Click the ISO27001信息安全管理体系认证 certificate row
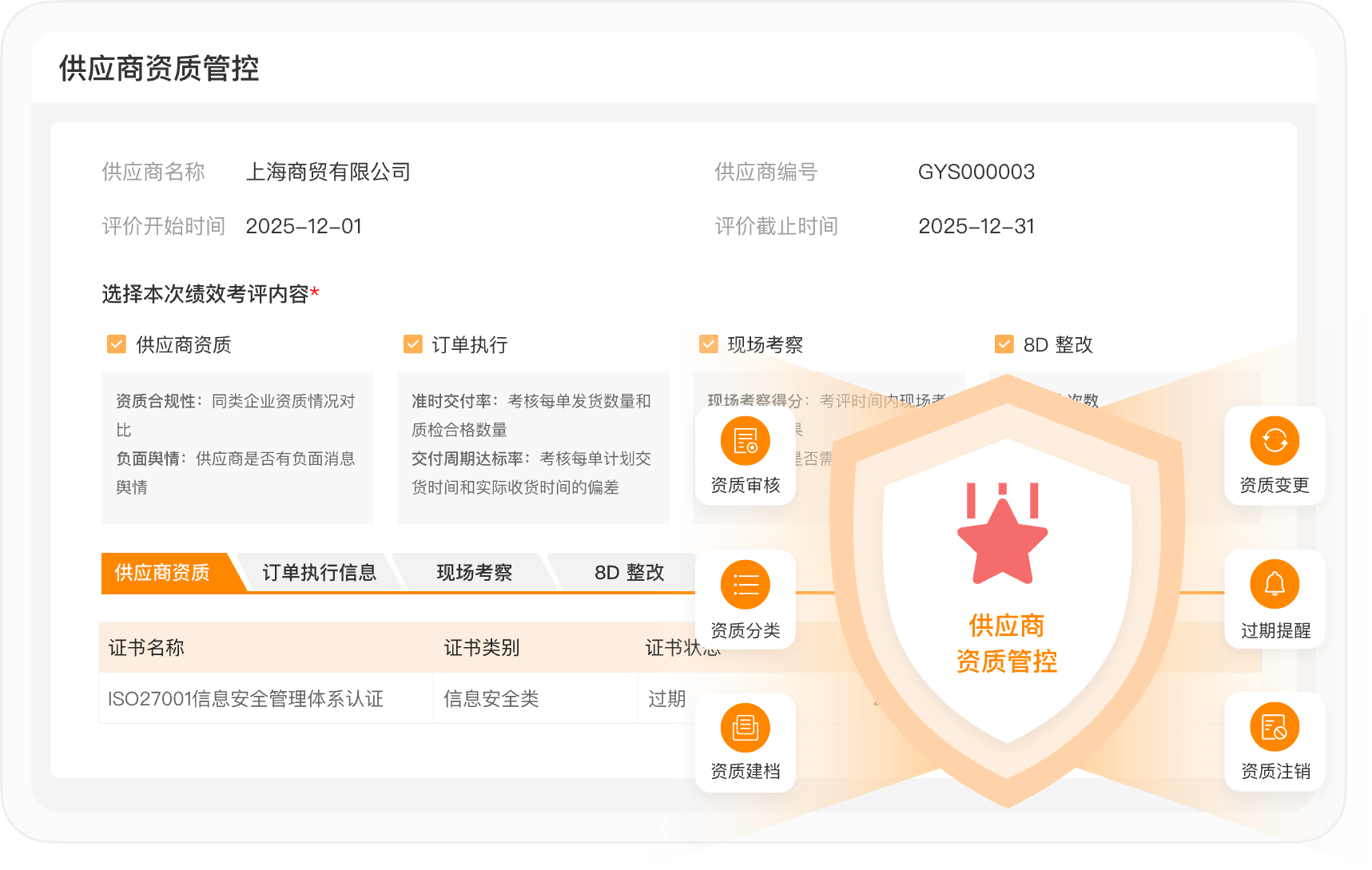1372x870 pixels. click(245, 699)
